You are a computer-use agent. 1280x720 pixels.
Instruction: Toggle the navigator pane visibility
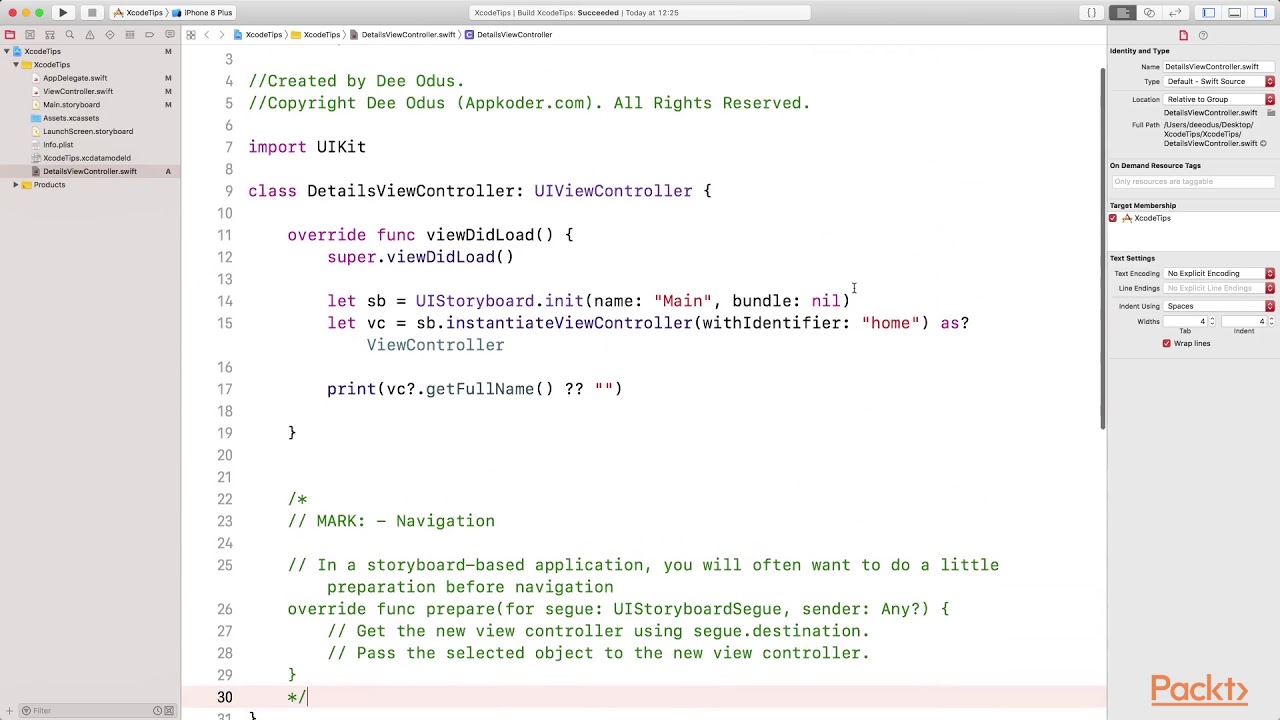[x=1209, y=13]
